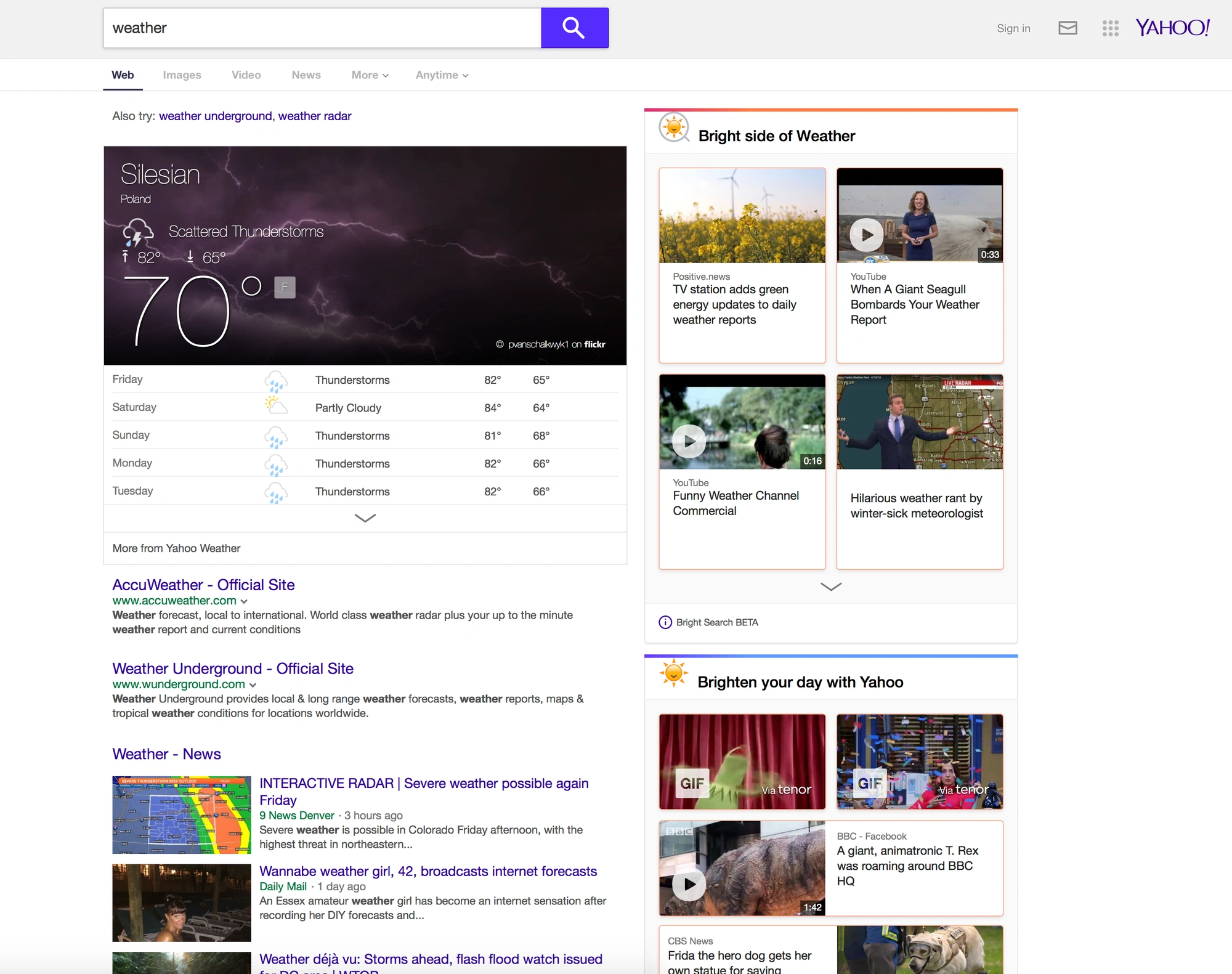The image size is (1232, 974).
Task: Expand more Bright side of Weather cards
Action: point(831,586)
